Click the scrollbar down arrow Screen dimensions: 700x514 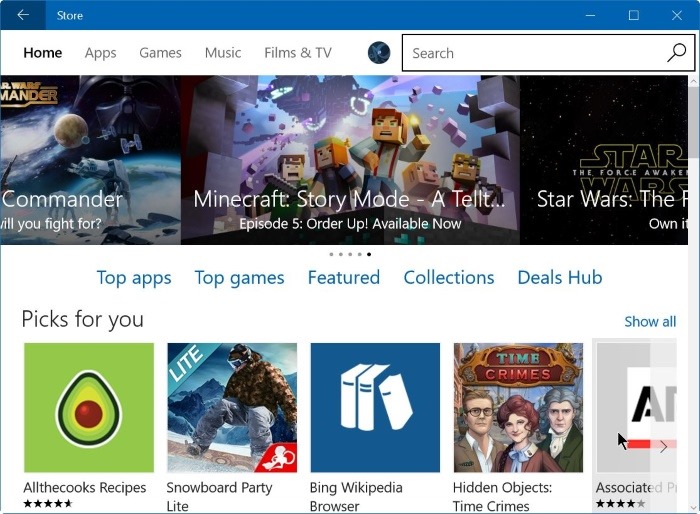coord(693,508)
